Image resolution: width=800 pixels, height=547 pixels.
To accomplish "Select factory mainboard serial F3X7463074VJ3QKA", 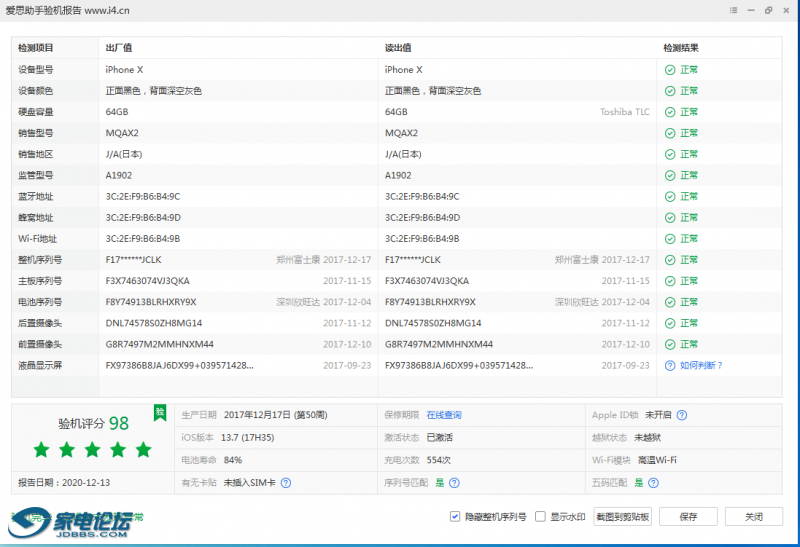I will click(x=147, y=281).
